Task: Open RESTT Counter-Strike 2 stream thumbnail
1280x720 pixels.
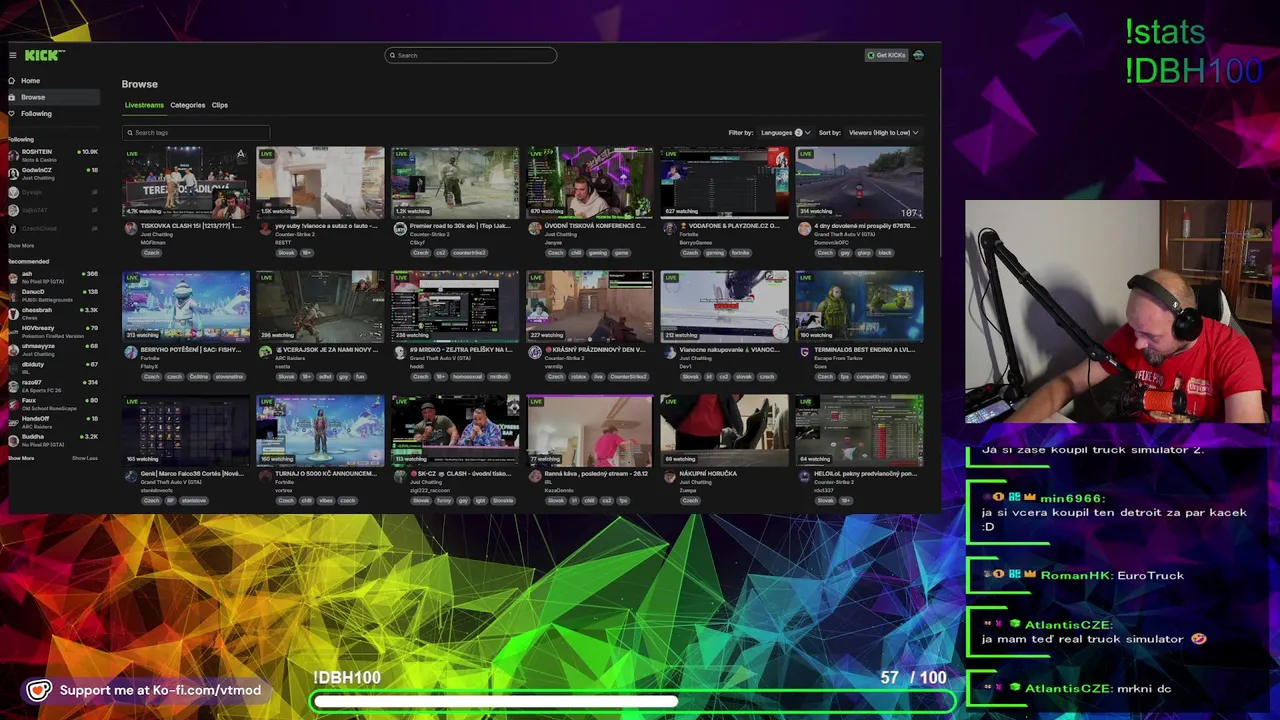Action: (320, 182)
